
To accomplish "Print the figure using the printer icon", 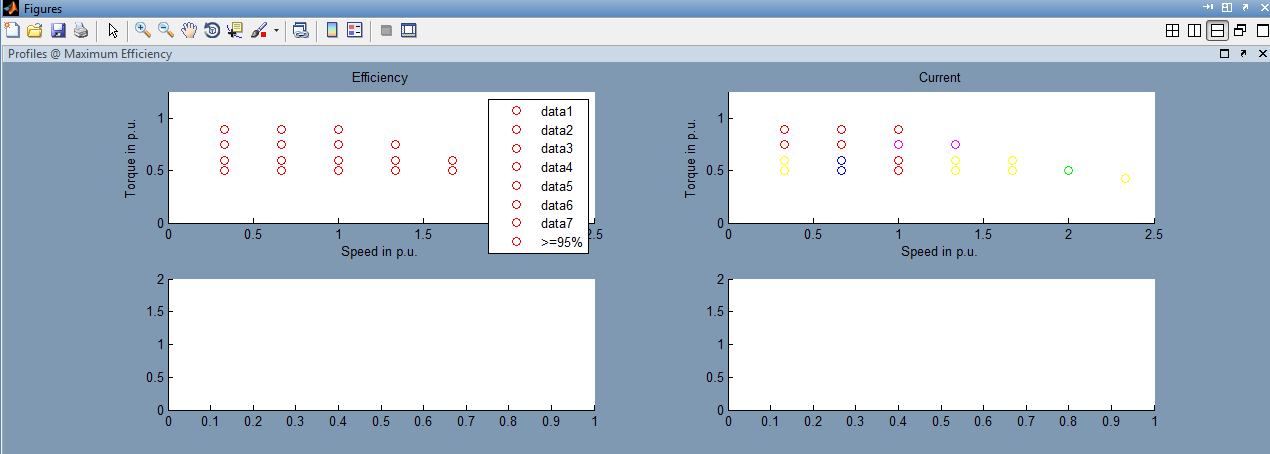I will (x=80, y=30).
